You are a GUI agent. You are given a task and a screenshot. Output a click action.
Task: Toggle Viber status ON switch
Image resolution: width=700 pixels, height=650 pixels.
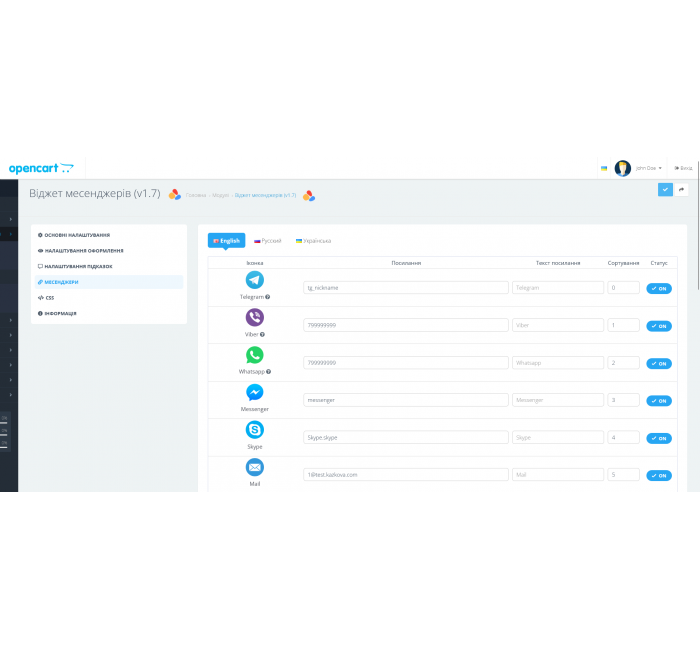pyautogui.click(x=659, y=326)
